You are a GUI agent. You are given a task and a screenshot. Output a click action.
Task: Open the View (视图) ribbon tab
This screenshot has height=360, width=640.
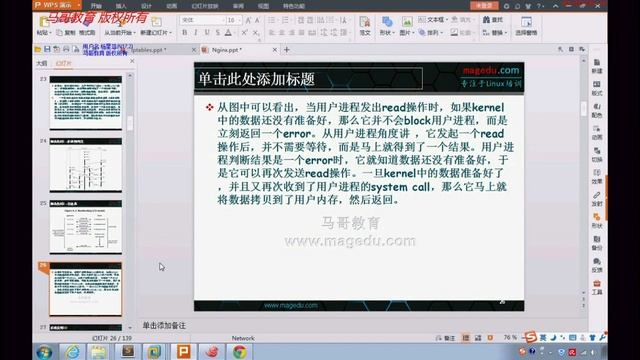tap(263, 6)
